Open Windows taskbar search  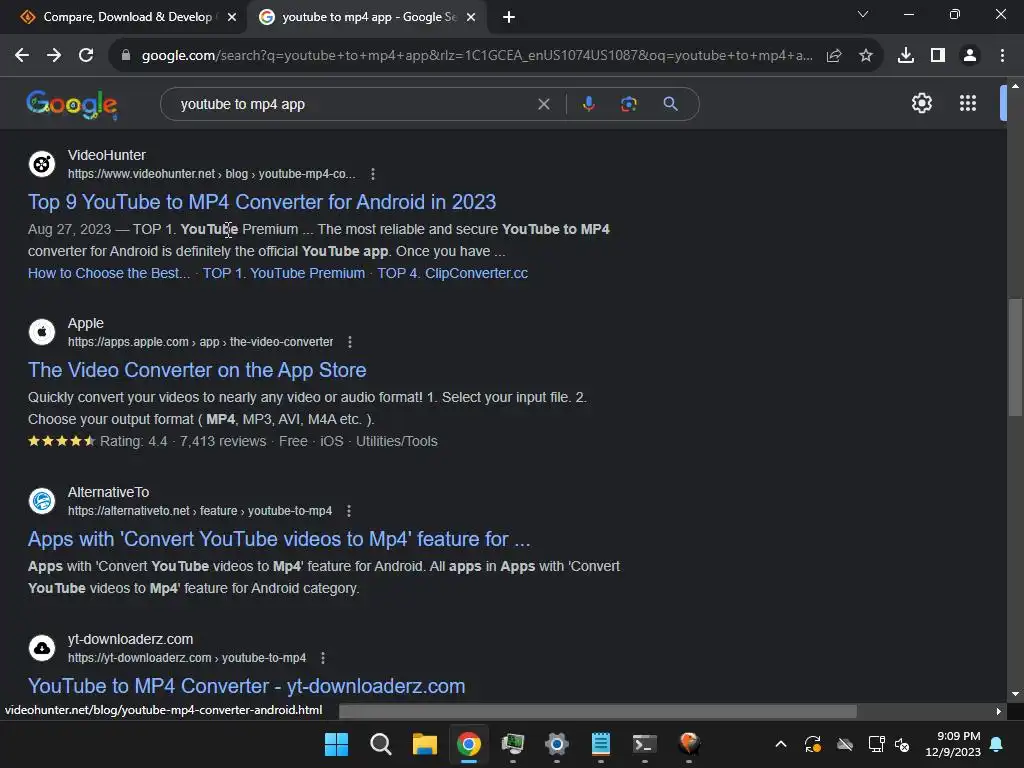tap(380, 744)
